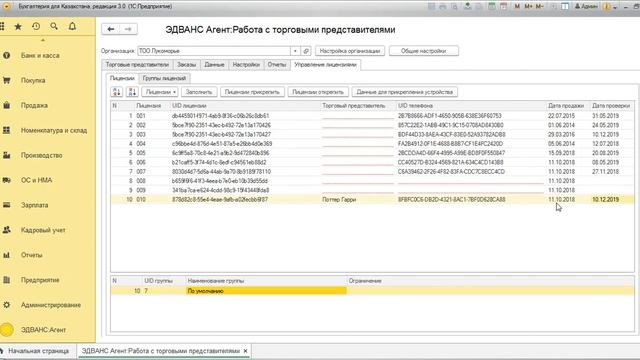This screenshot has height=360, width=640.
Task: Click the Организация input field
Action: click(x=214, y=51)
